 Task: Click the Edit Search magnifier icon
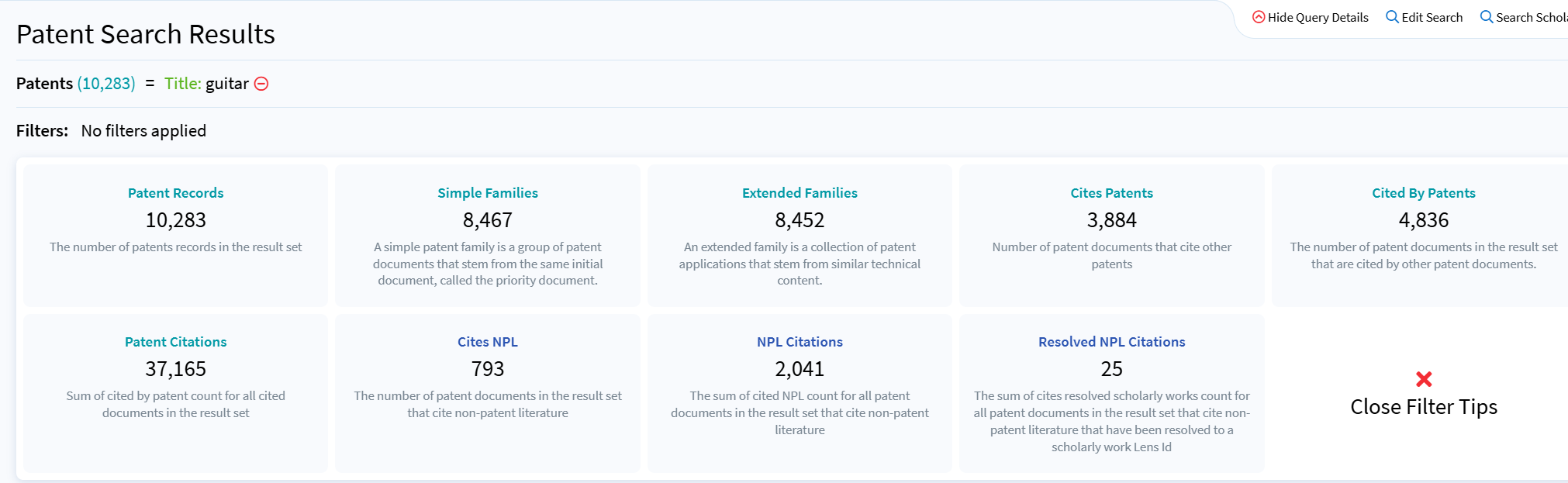[1392, 17]
